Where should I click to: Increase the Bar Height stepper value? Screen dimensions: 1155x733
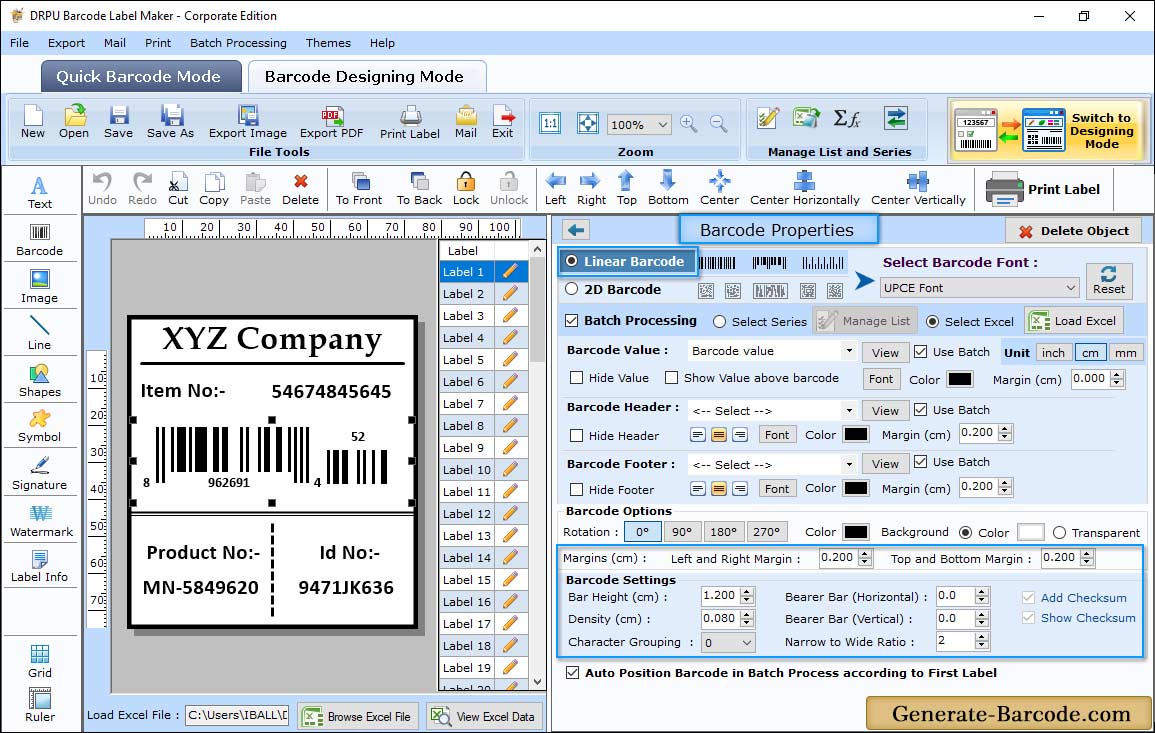[x=747, y=592]
